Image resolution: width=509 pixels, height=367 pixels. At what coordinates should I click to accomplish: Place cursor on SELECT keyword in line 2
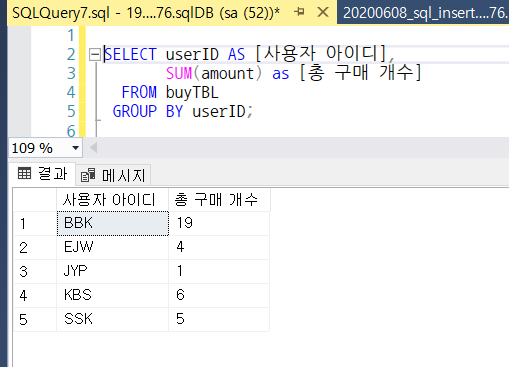pyautogui.click(x=130, y=54)
